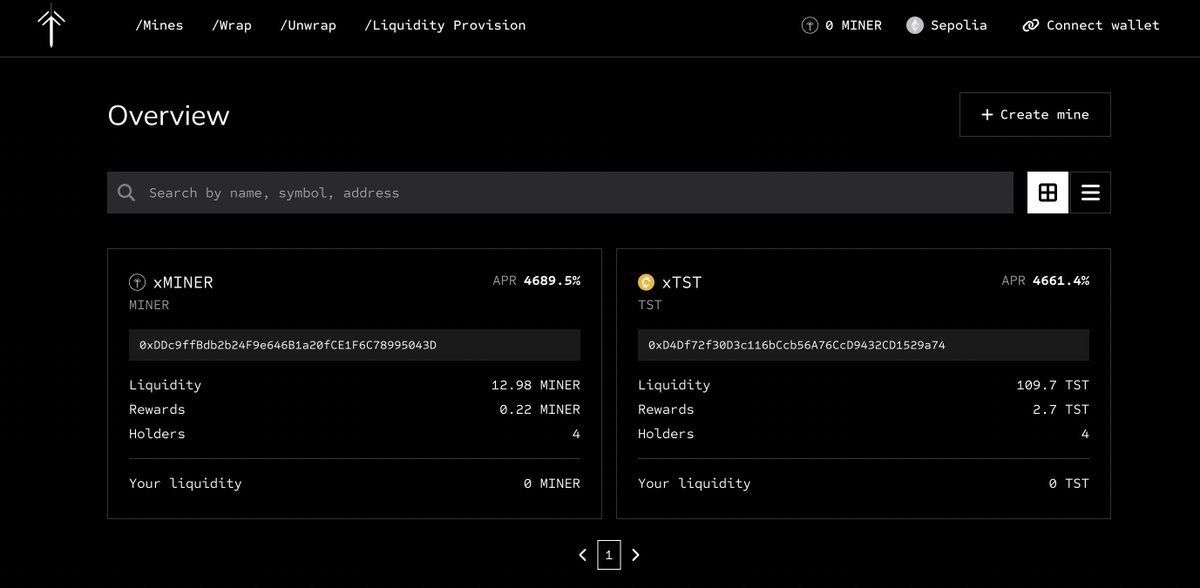1200x588 pixels.
Task: Open the Sepolia network selector
Action: click(x=946, y=25)
